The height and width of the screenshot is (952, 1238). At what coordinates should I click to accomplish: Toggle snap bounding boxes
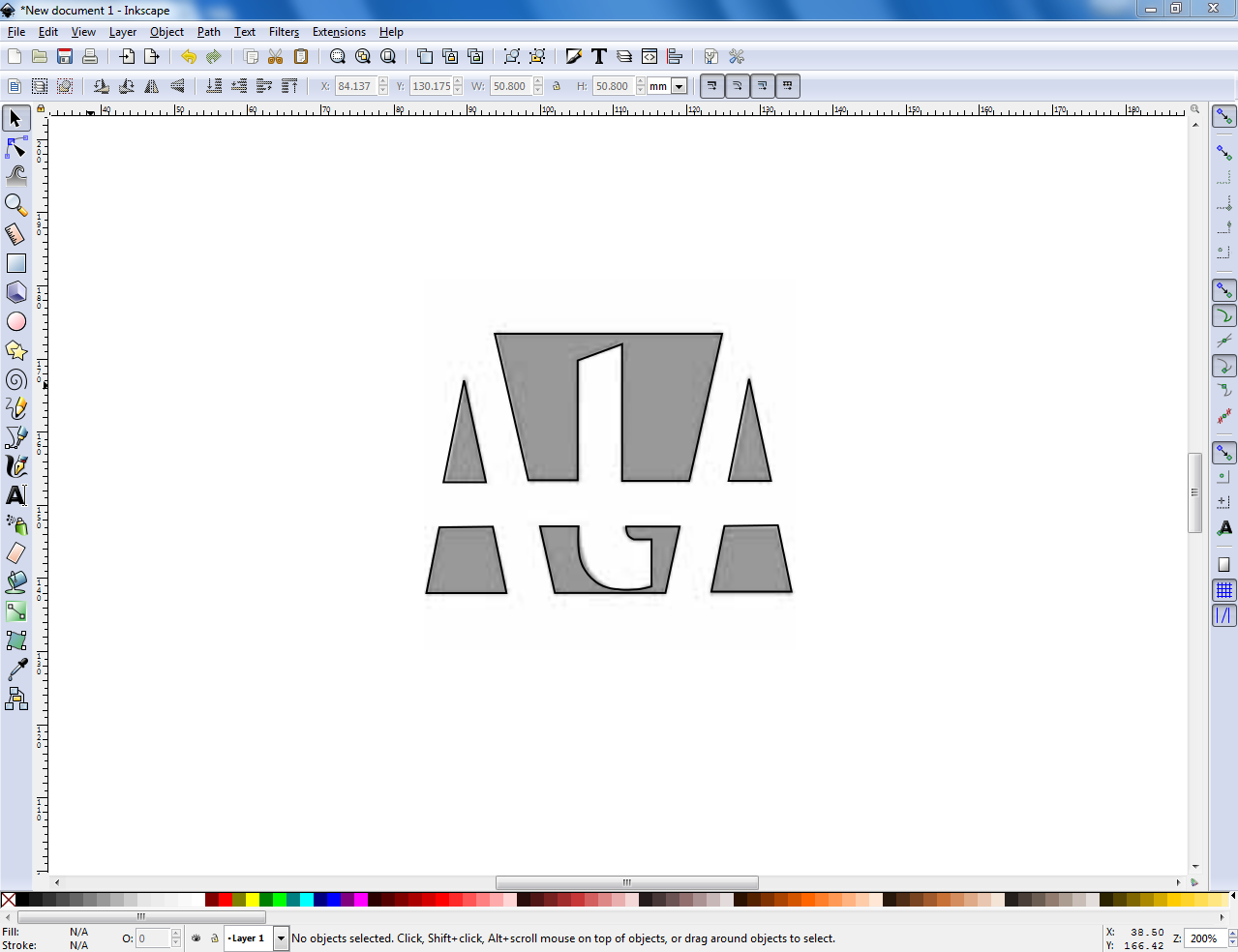1224,153
